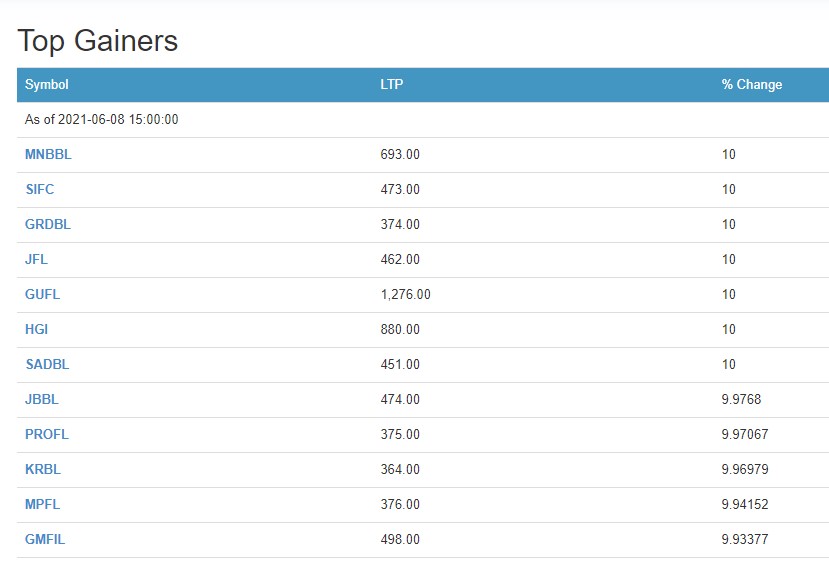Click the HGI stock link

click(36, 330)
